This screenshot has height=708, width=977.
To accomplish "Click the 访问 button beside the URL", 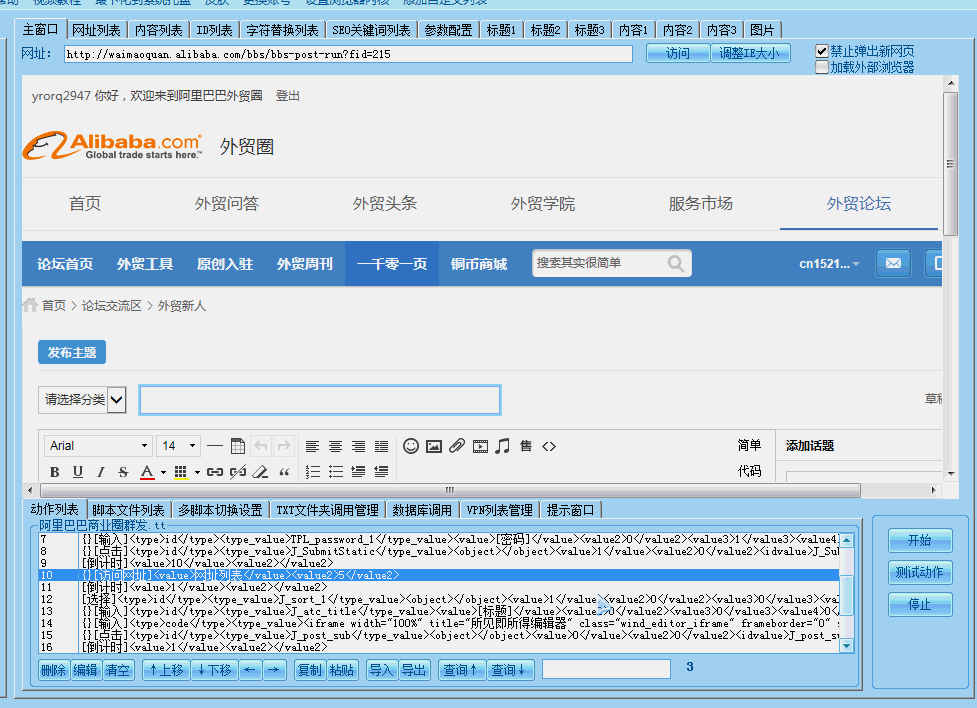I will tap(677, 53).
